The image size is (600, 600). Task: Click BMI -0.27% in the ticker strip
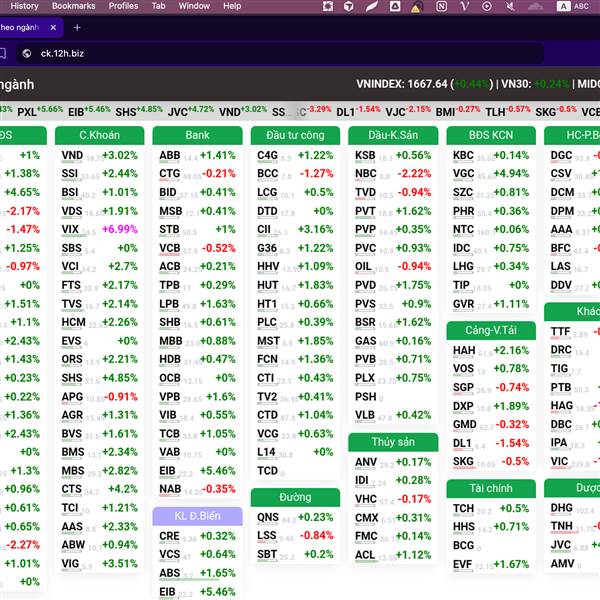[x=458, y=111]
